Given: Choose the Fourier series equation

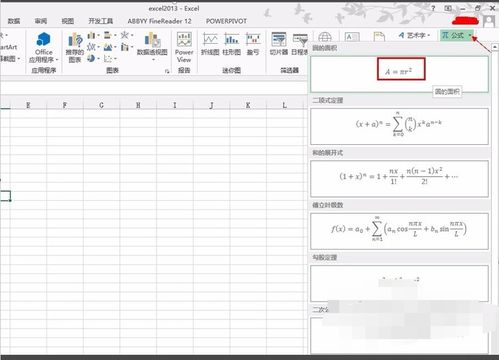Looking at the screenshot, I should click(x=399, y=231).
